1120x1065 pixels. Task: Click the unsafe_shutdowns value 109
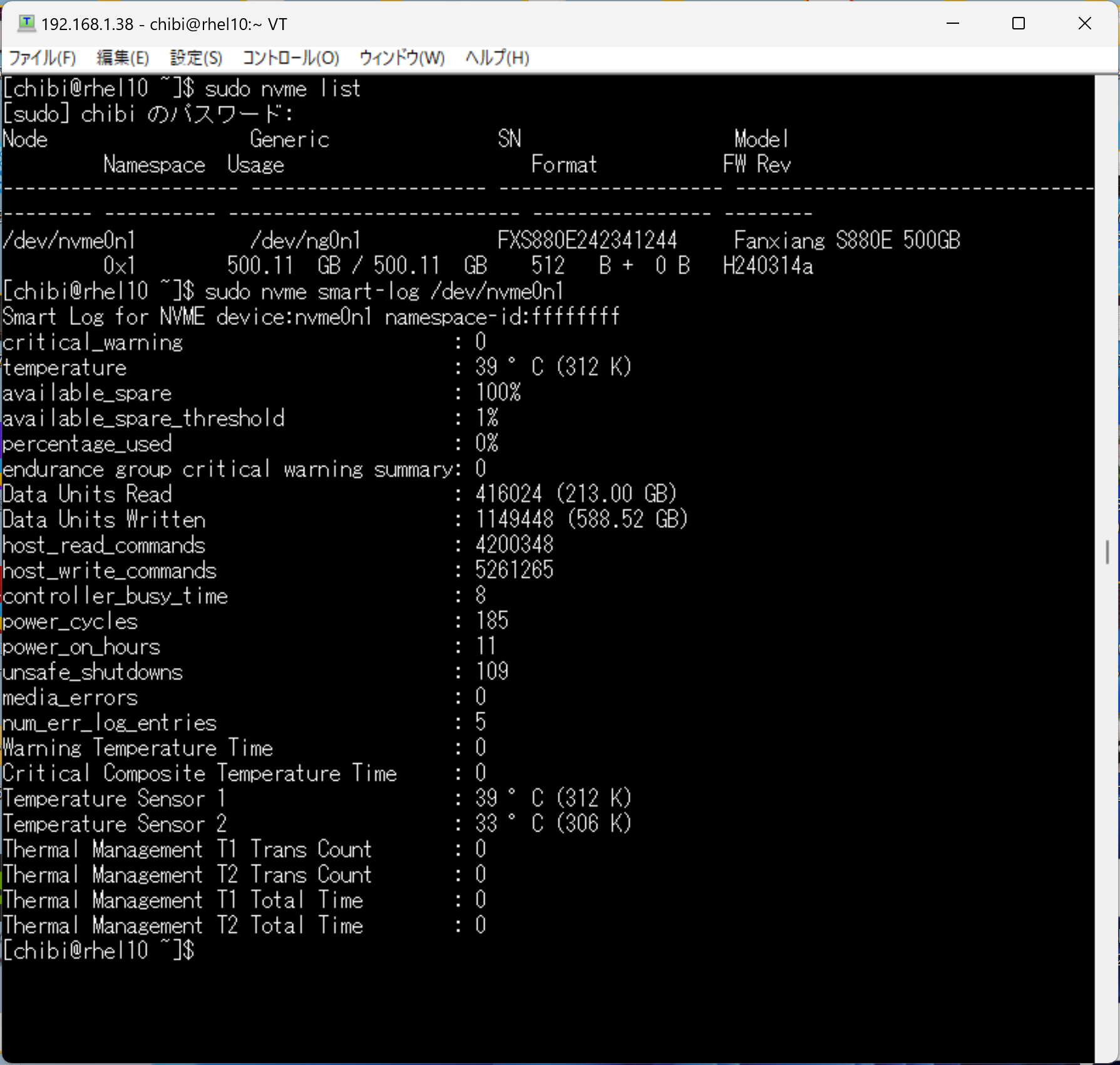point(492,671)
